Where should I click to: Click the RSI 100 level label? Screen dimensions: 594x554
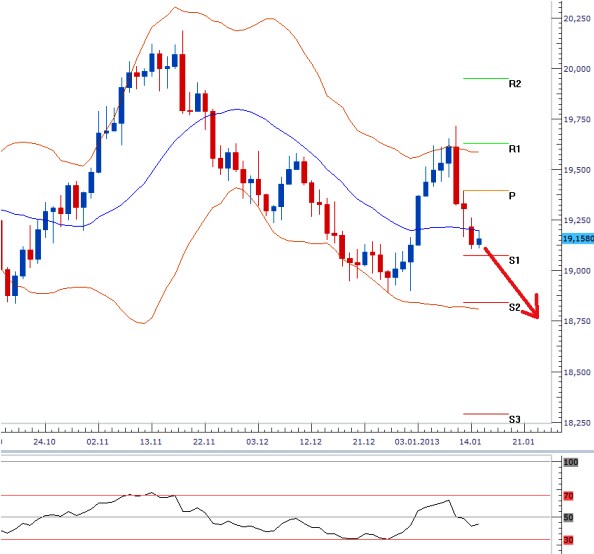[x=571, y=462]
